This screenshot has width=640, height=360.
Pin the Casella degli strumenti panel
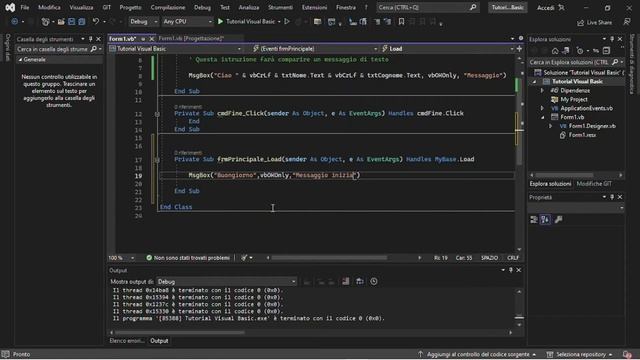tap(91, 39)
